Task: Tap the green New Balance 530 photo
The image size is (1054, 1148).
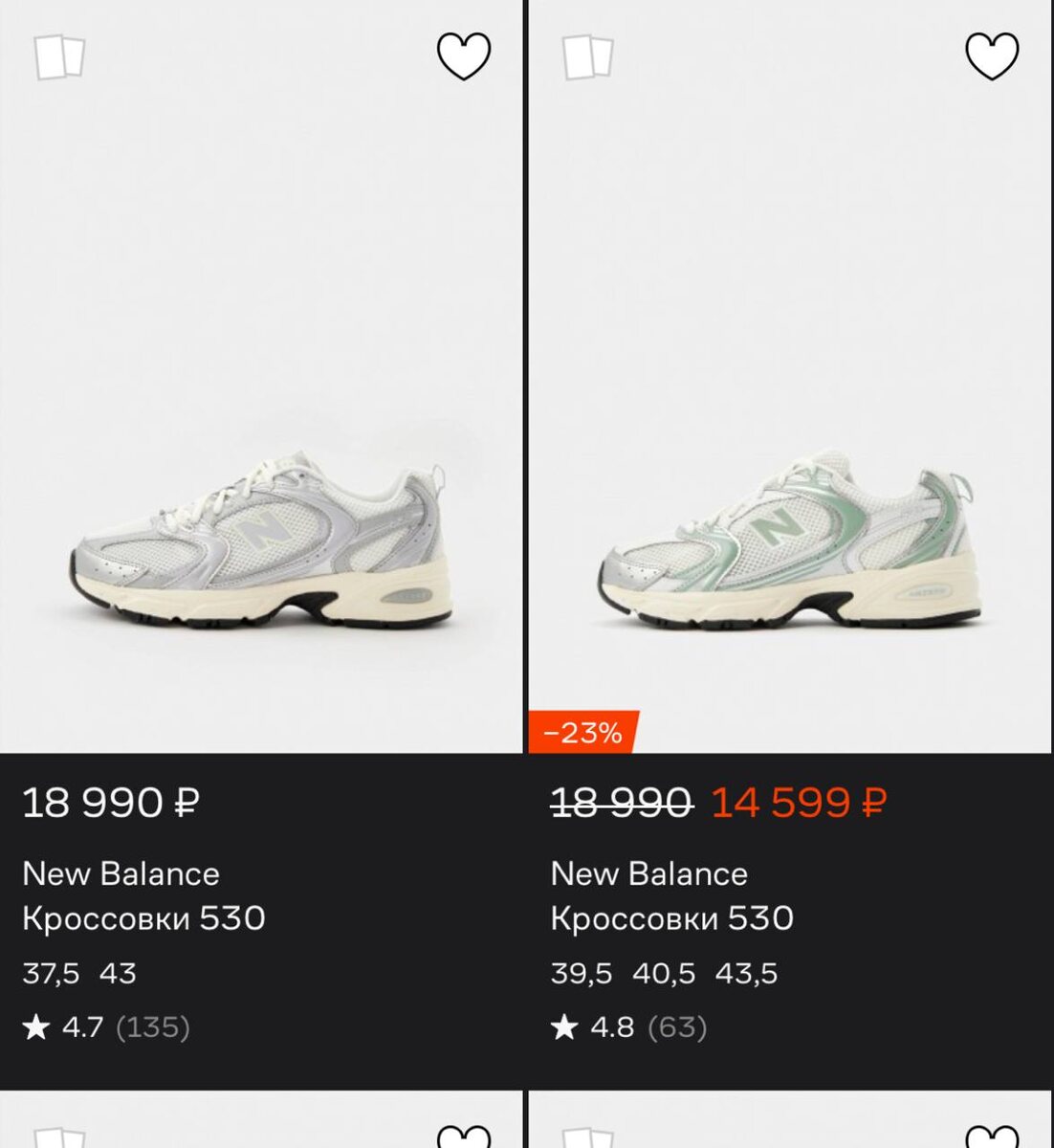Action: click(790, 545)
